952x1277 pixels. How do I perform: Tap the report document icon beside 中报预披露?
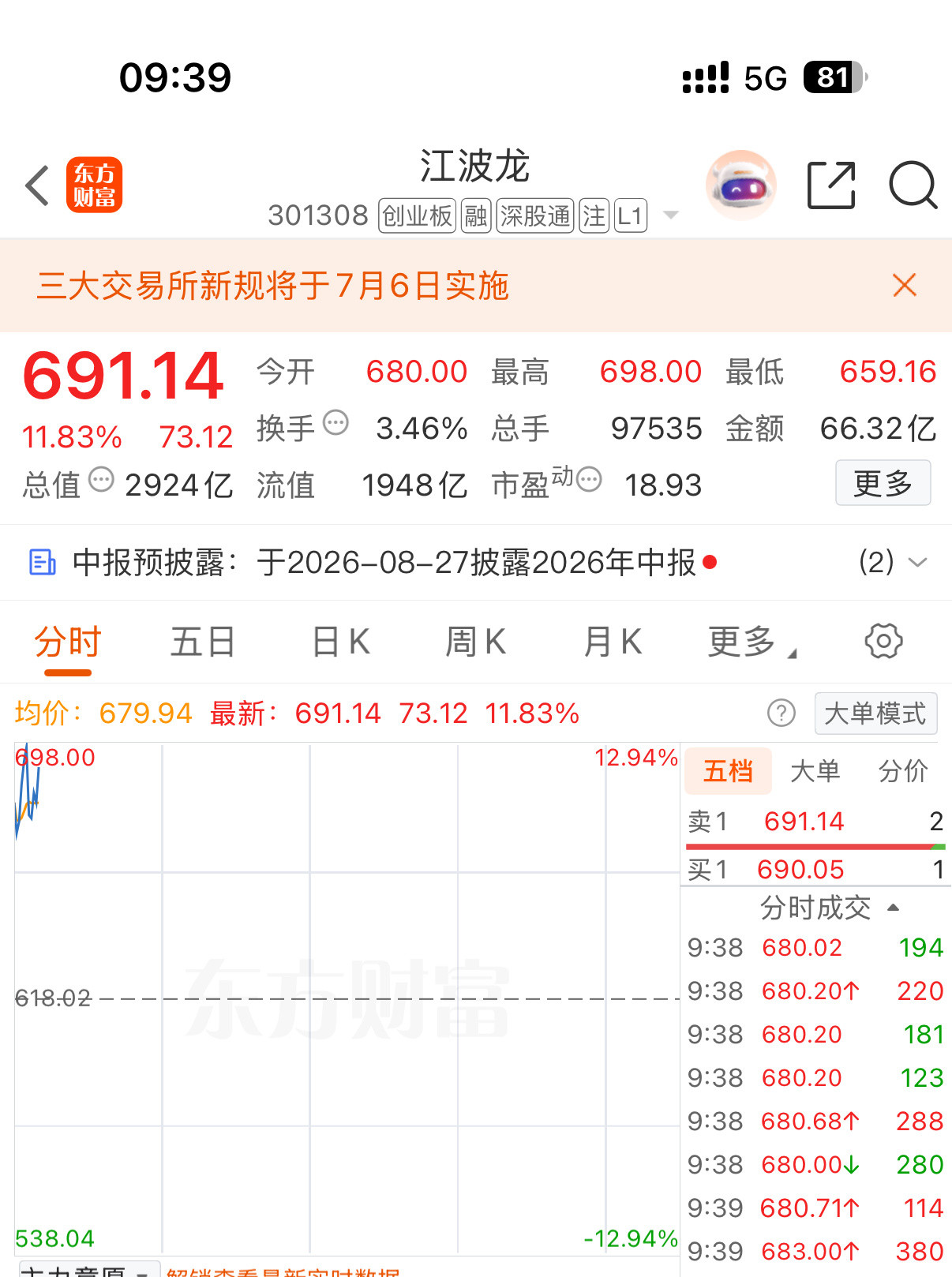coord(42,563)
